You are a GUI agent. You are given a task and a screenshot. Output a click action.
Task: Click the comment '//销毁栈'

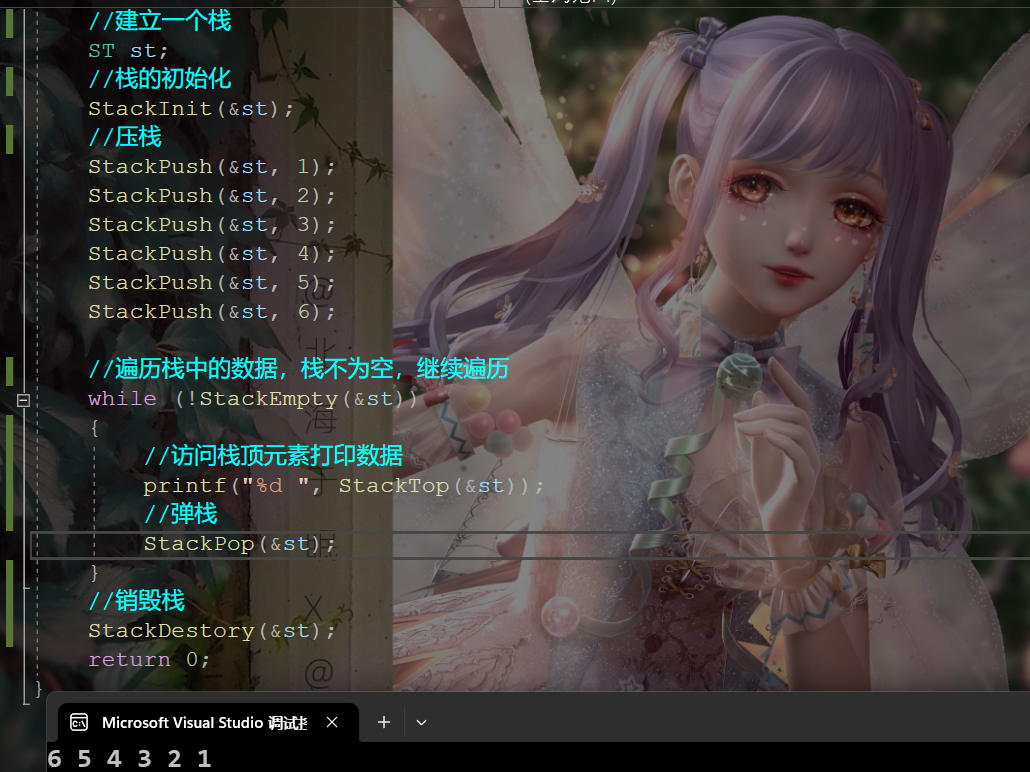point(137,601)
